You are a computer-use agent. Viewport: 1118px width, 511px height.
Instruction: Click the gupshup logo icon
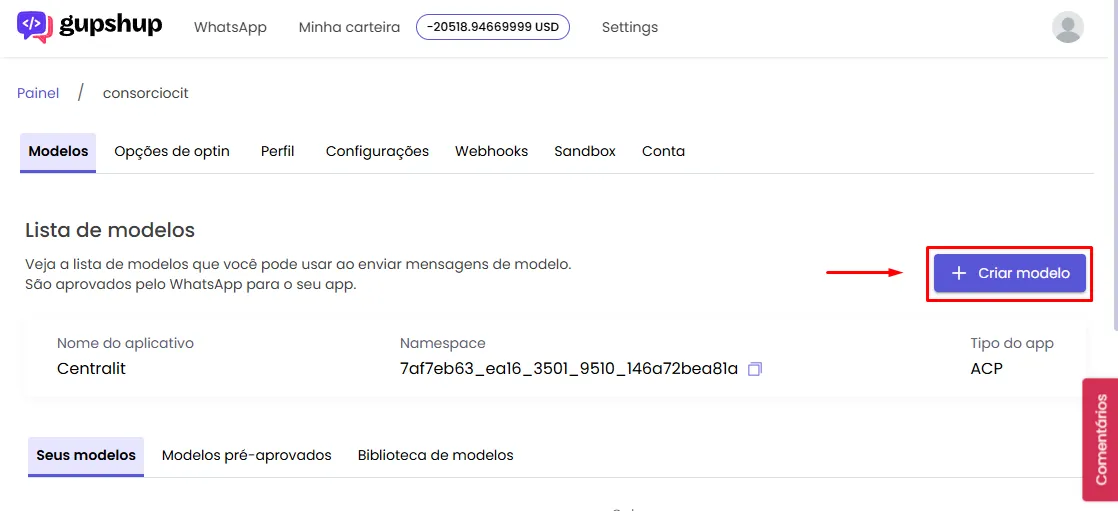[35, 26]
